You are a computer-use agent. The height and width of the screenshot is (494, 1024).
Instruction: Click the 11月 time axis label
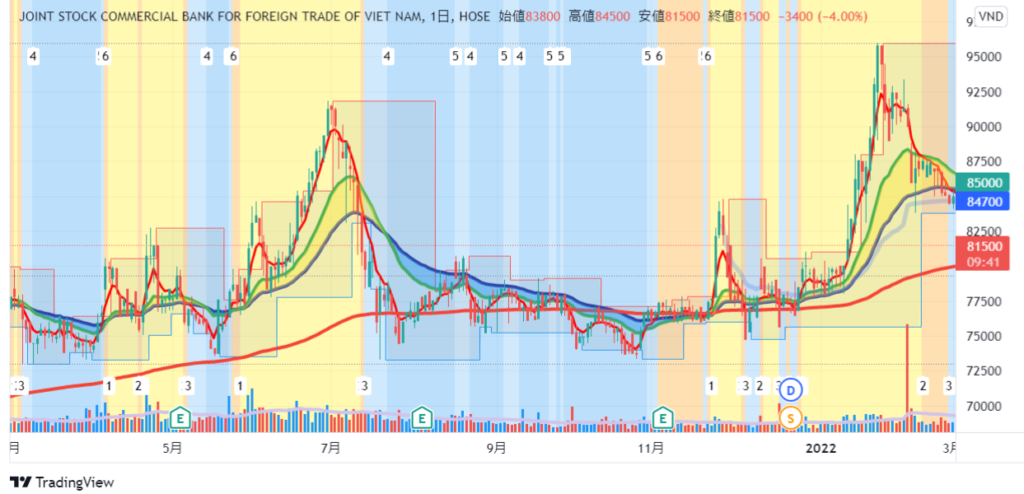coord(650,448)
